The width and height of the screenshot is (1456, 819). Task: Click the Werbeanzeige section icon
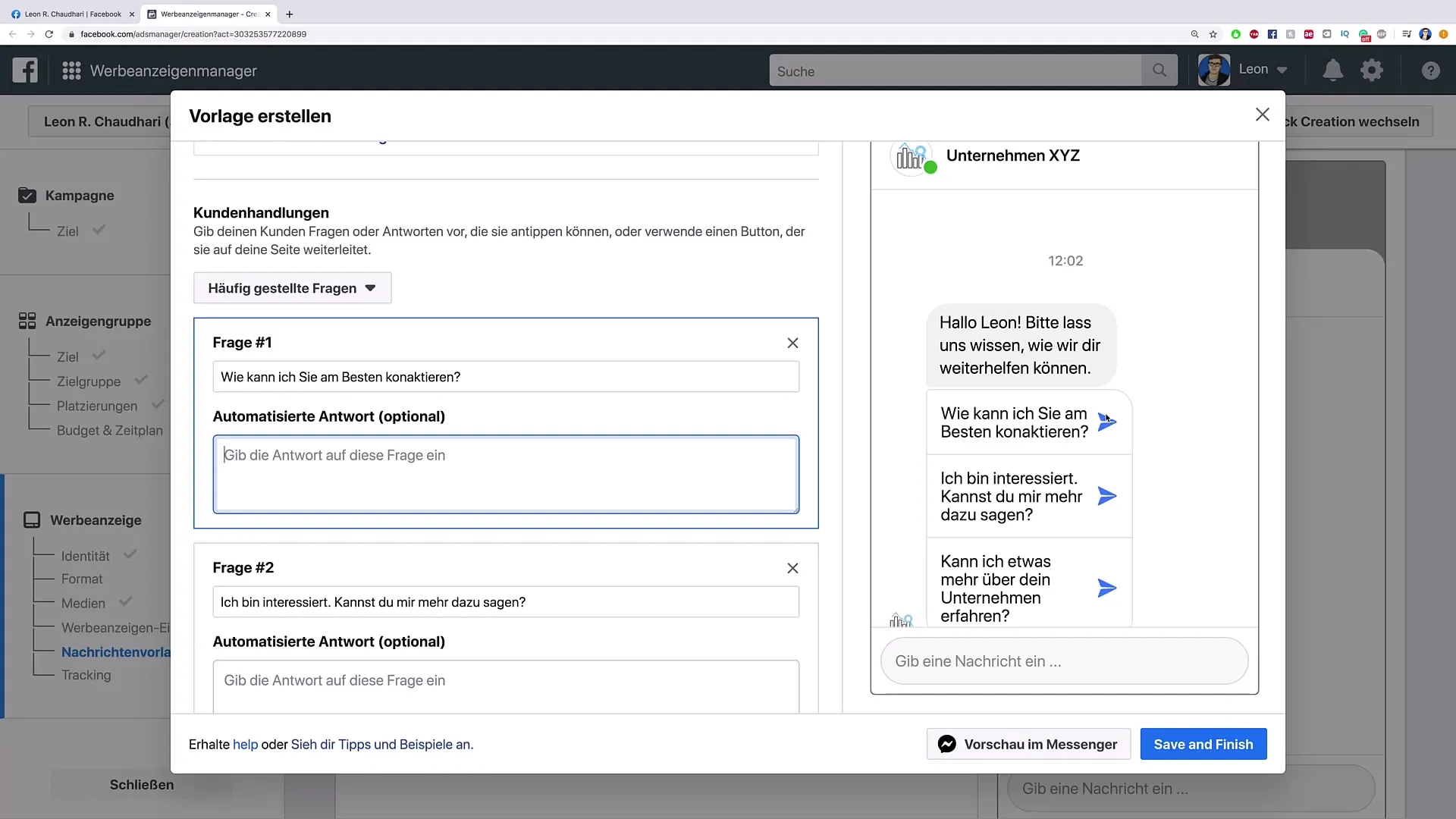tap(32, 520)
